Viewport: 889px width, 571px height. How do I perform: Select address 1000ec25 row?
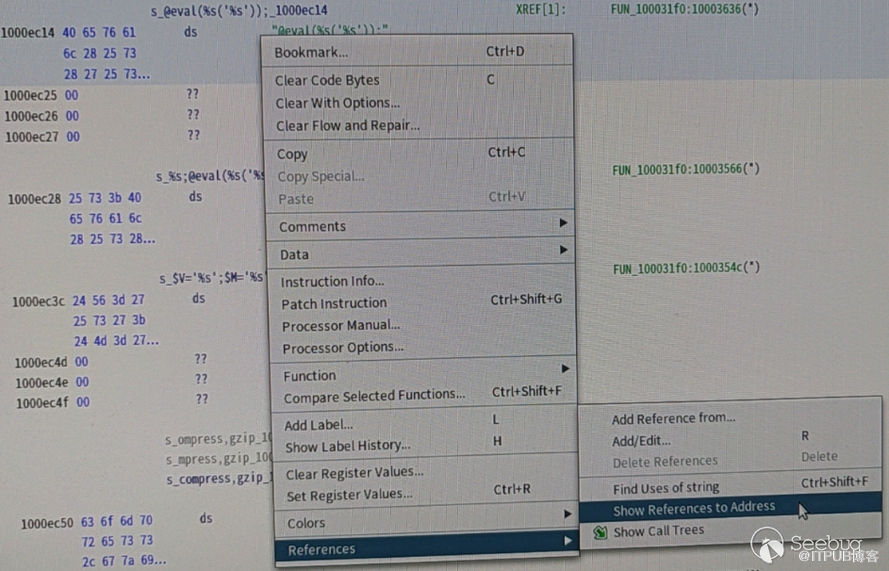[x=31, y=95]
